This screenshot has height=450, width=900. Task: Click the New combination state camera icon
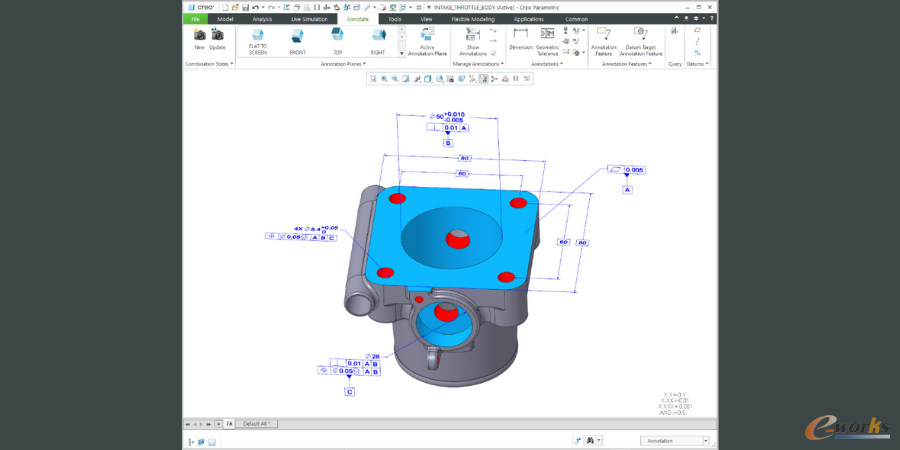coord(199,39)
